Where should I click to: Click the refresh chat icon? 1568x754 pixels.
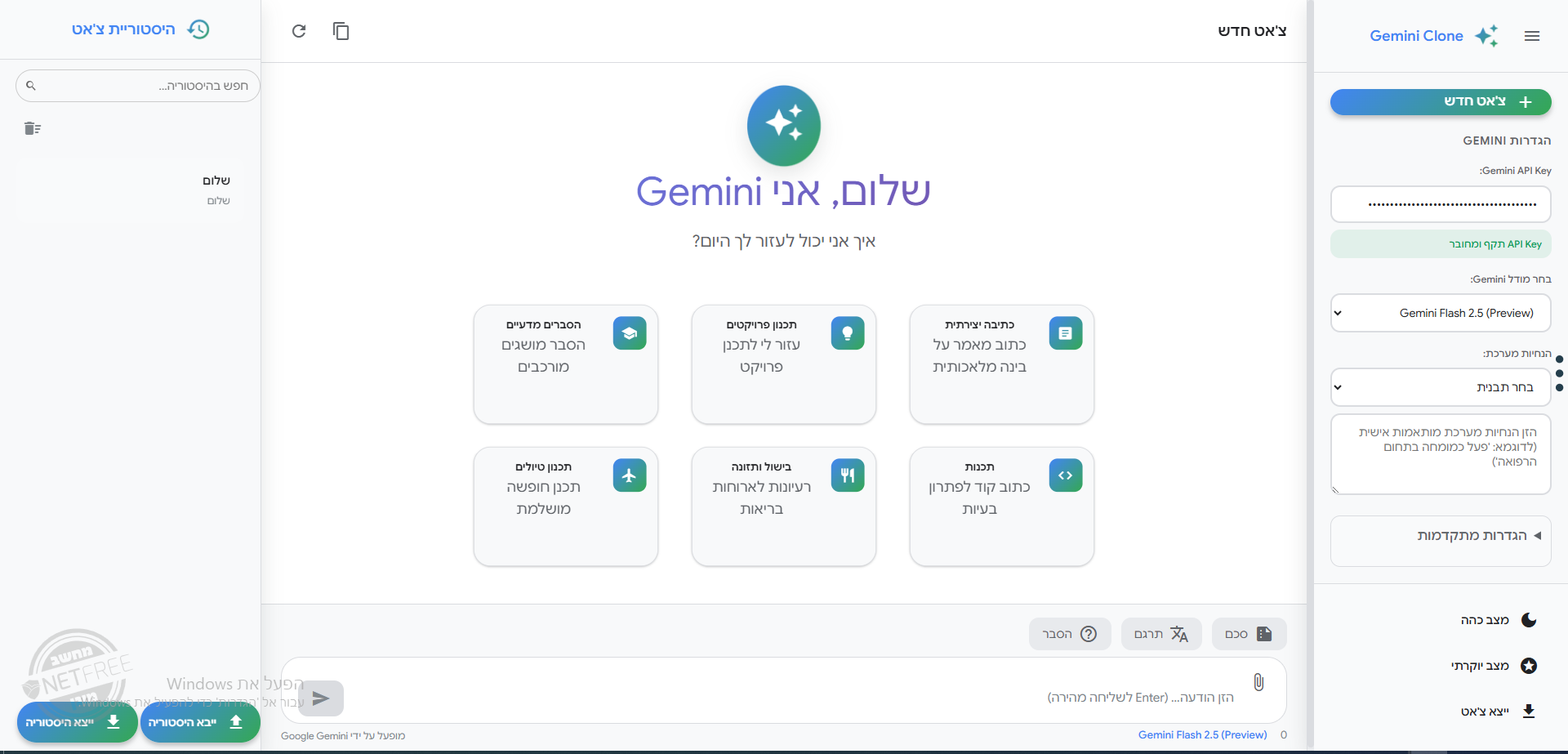[x=299, y=31]
